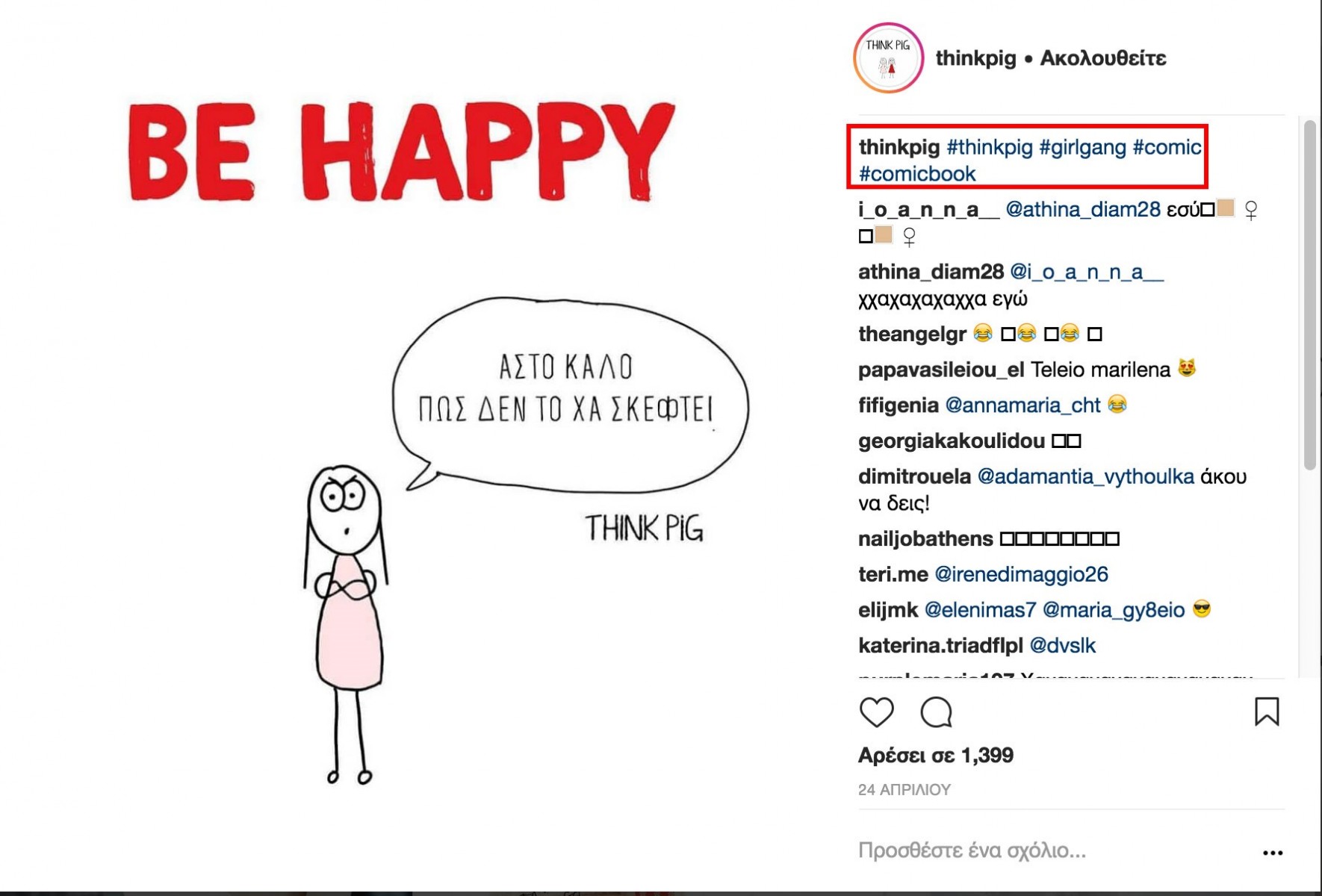Like the post with the heart icon
The height and width of the screenshot is (896, 1322).
coord(876,712)
